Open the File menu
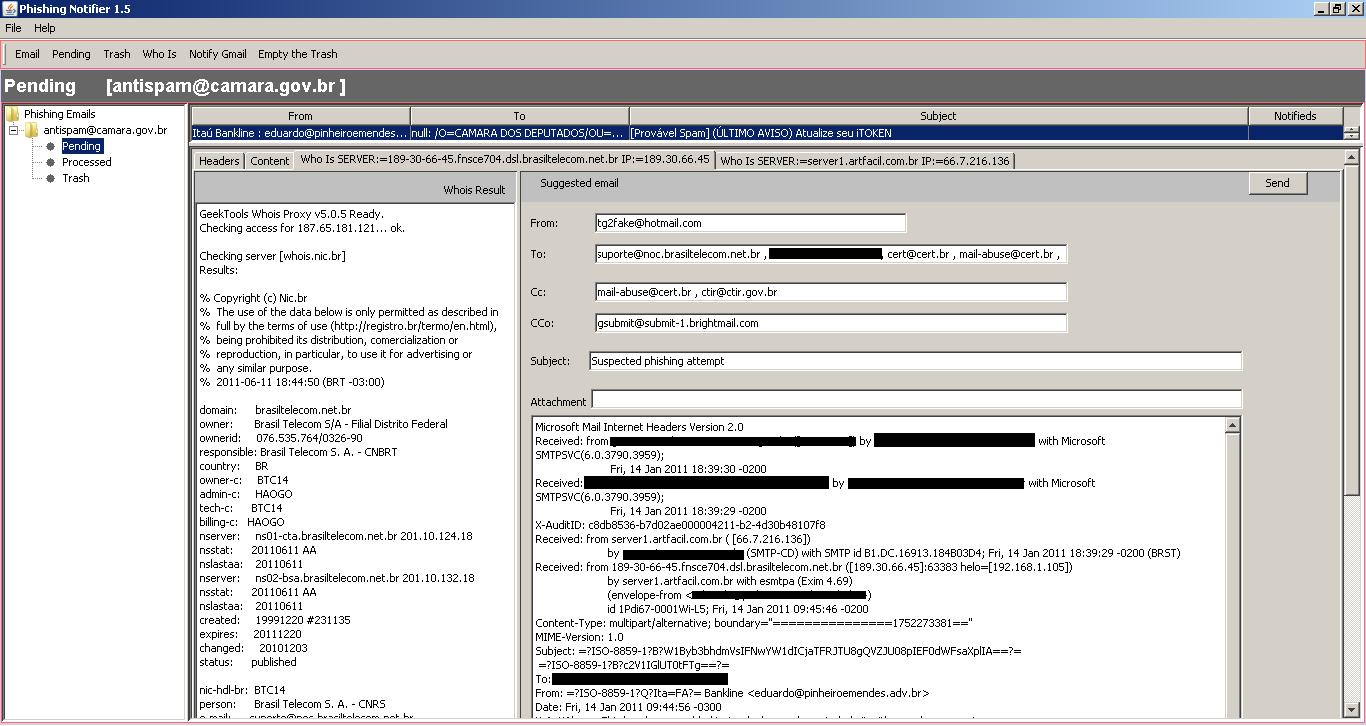The width and height of the screenshot is (1366, 726). pyautogui.click(x=13, y=28)
